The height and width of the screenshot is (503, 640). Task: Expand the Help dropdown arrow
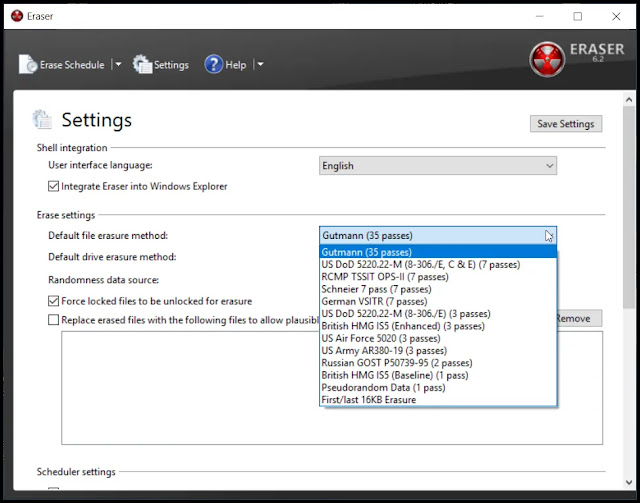click(260, 65)
